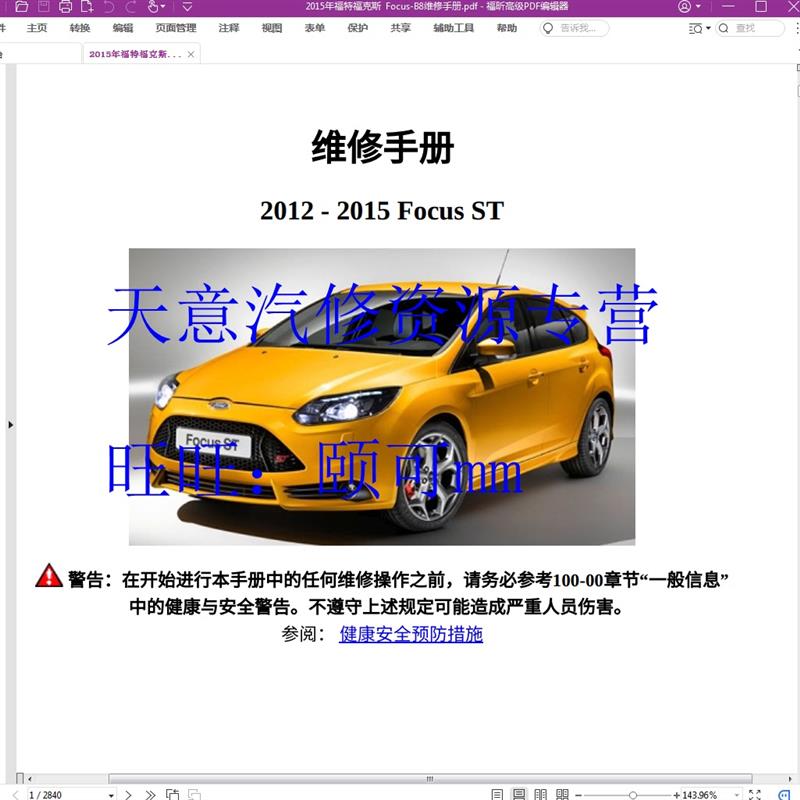Go to next page arrow
The image size is (800, 800).
pyautogui.click(x=128, y=794)
